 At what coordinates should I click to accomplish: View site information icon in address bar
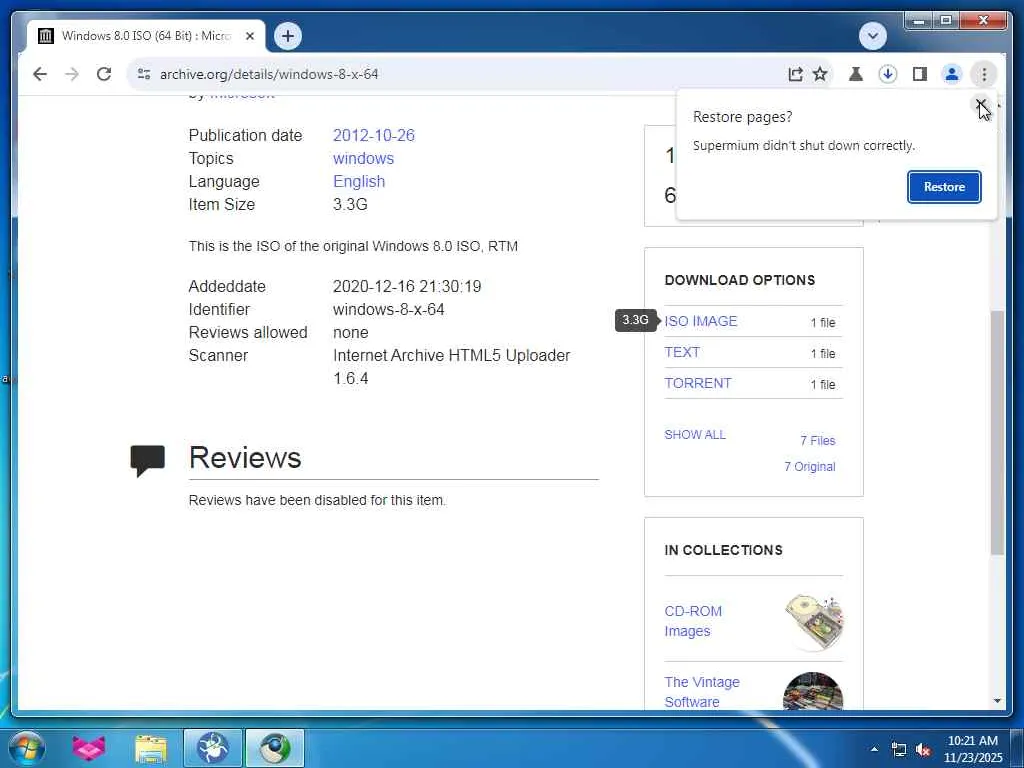pyautogui.click(x=144, y=74)
